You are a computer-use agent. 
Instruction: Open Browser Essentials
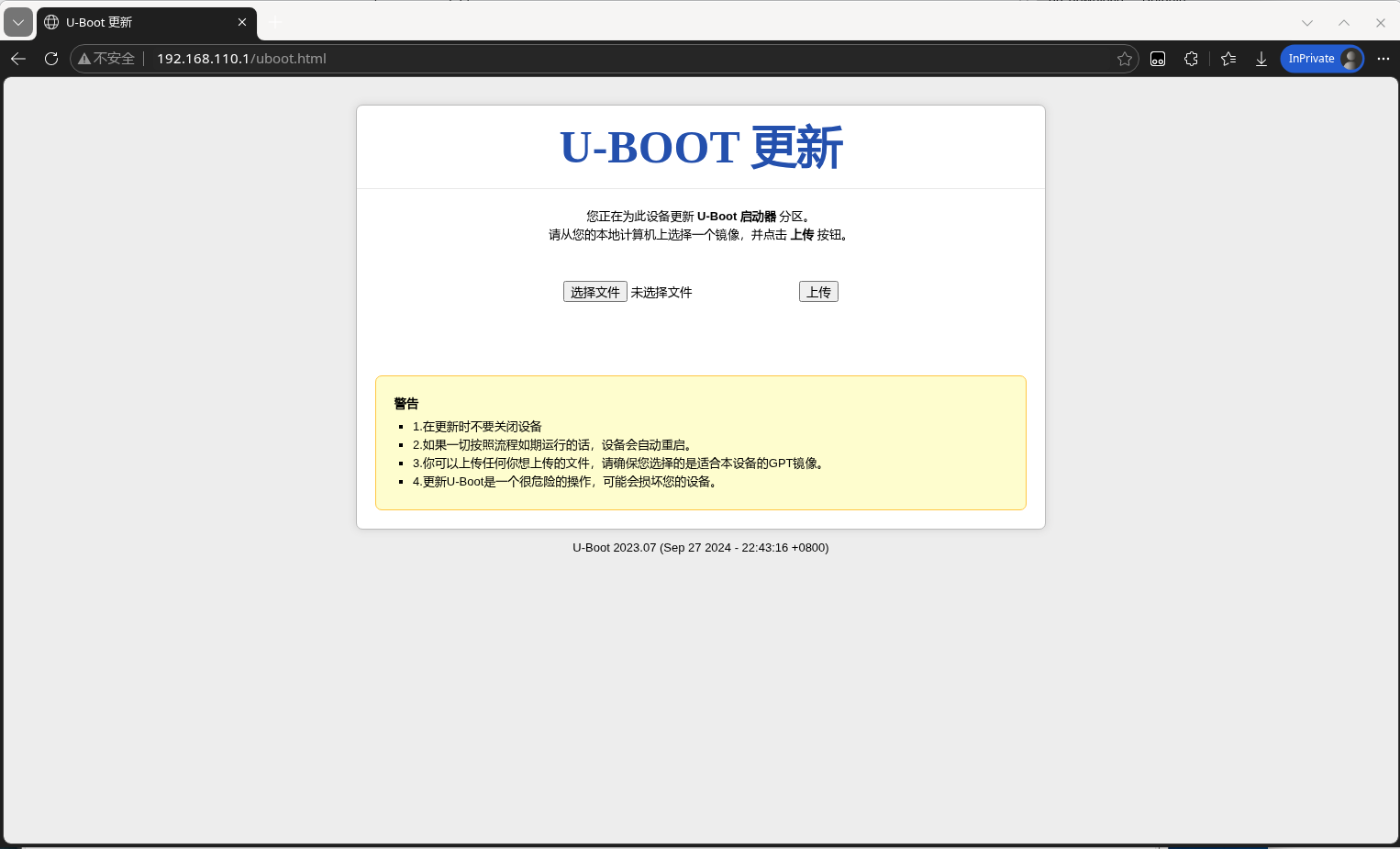1157,58
